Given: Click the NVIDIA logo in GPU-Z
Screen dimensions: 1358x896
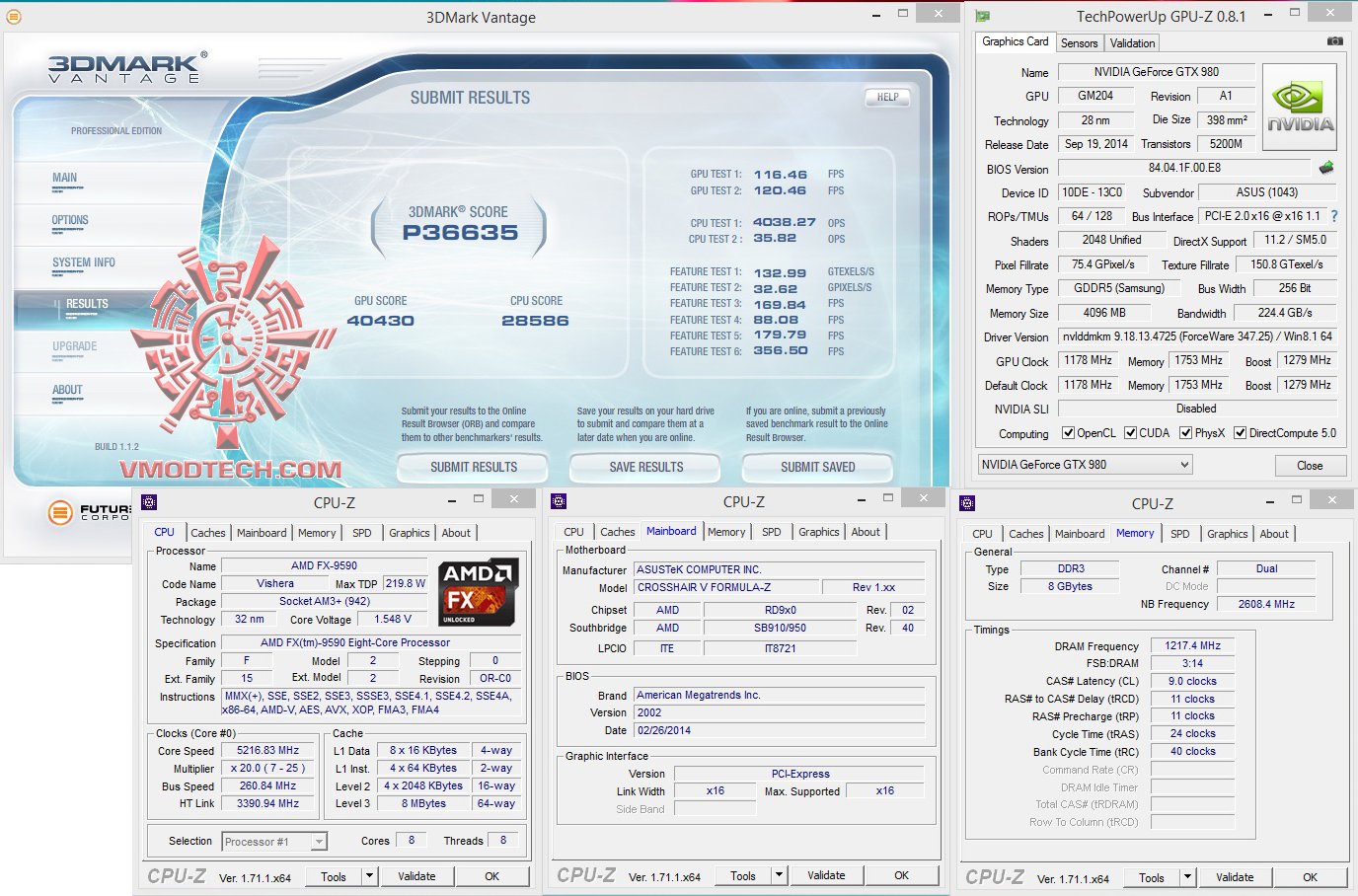Looking at the screenshot, I should (x=1300, y=107).
